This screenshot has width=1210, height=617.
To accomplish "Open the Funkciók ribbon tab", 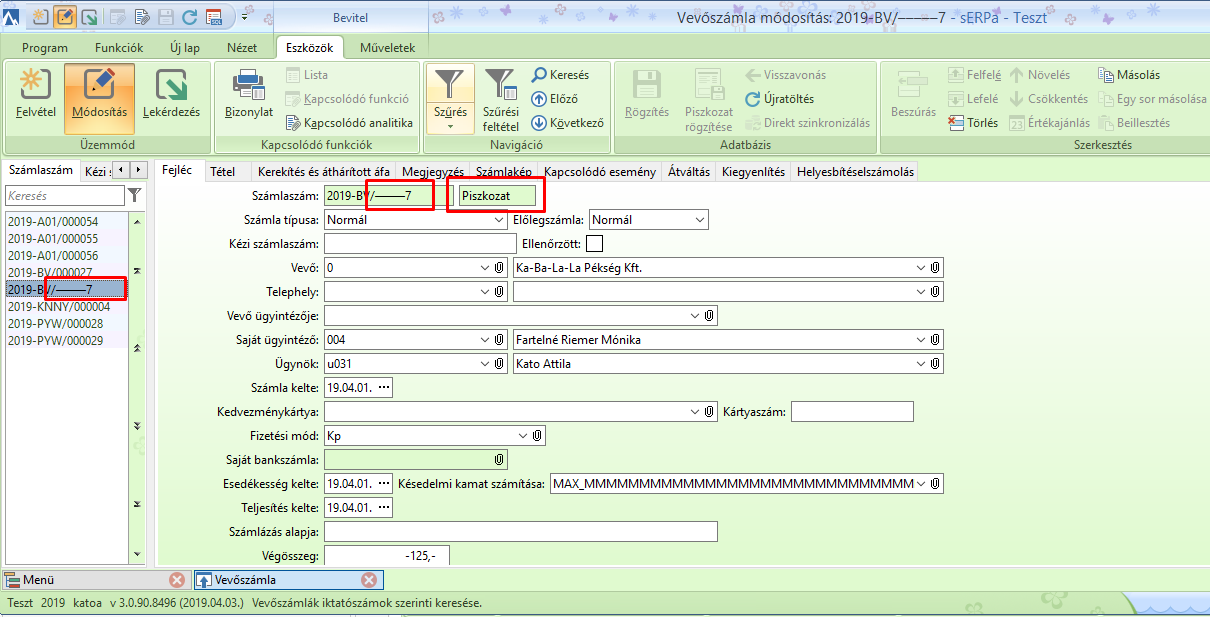I will pyautogui.click(x=119, y=48).
